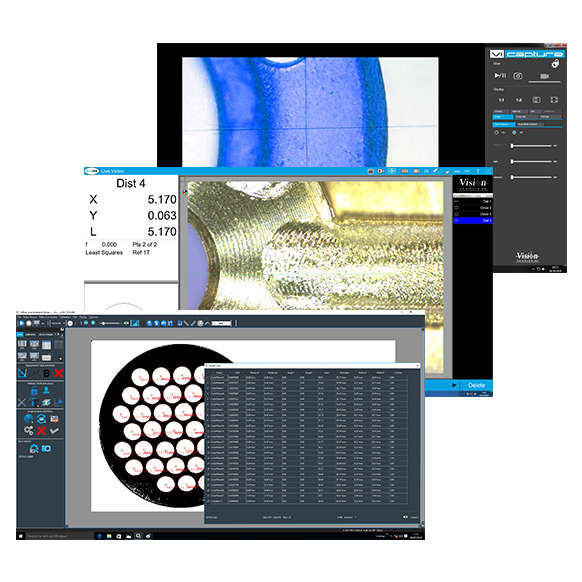Click the crossed lines tool icon
This screenshot has width=582, height=582.
point(22,402)
